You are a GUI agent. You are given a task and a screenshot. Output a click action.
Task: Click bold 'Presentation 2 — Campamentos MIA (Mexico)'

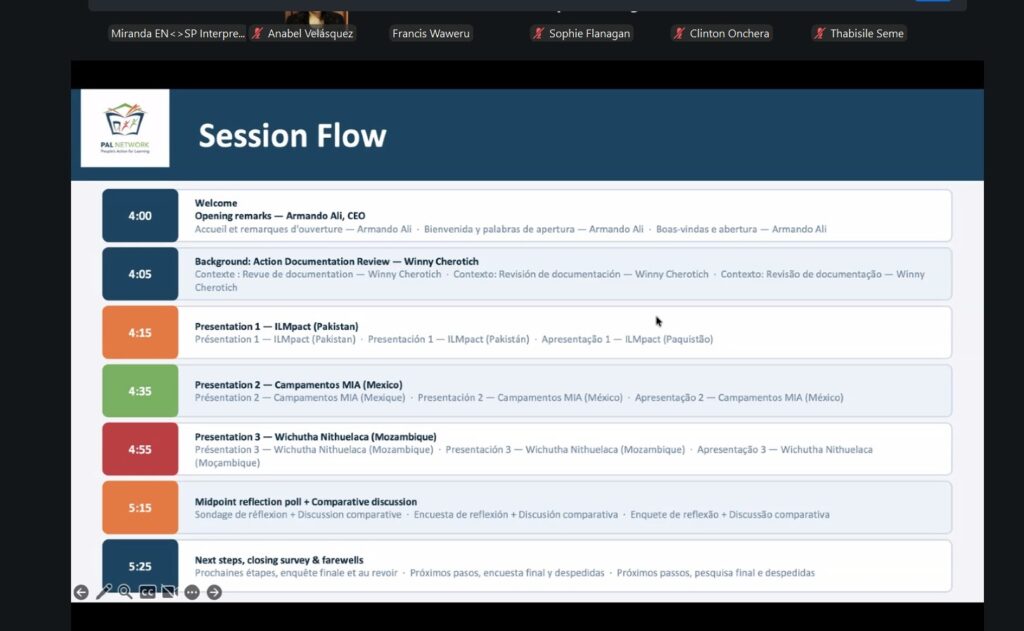(x=298, y=385)
